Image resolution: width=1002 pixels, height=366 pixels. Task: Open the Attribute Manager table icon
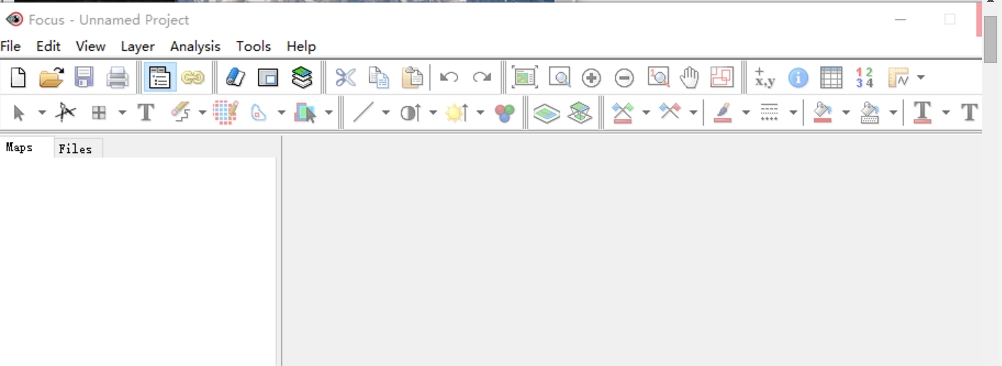coord(831,78)
